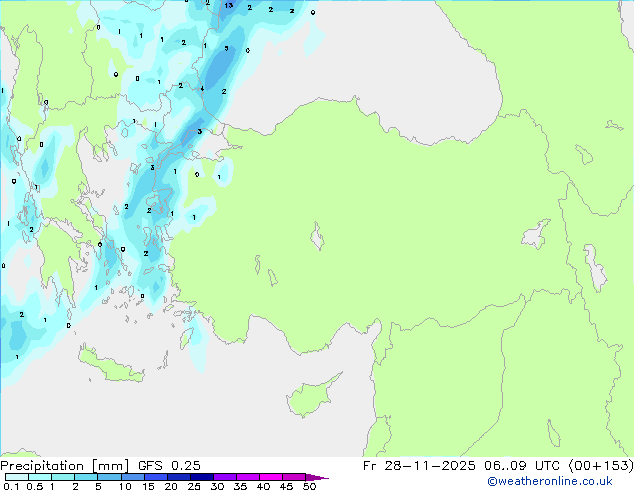634x490 pixels.
Task: Click the 10–15 mm legend color swatch
Action: coord(133,477)
